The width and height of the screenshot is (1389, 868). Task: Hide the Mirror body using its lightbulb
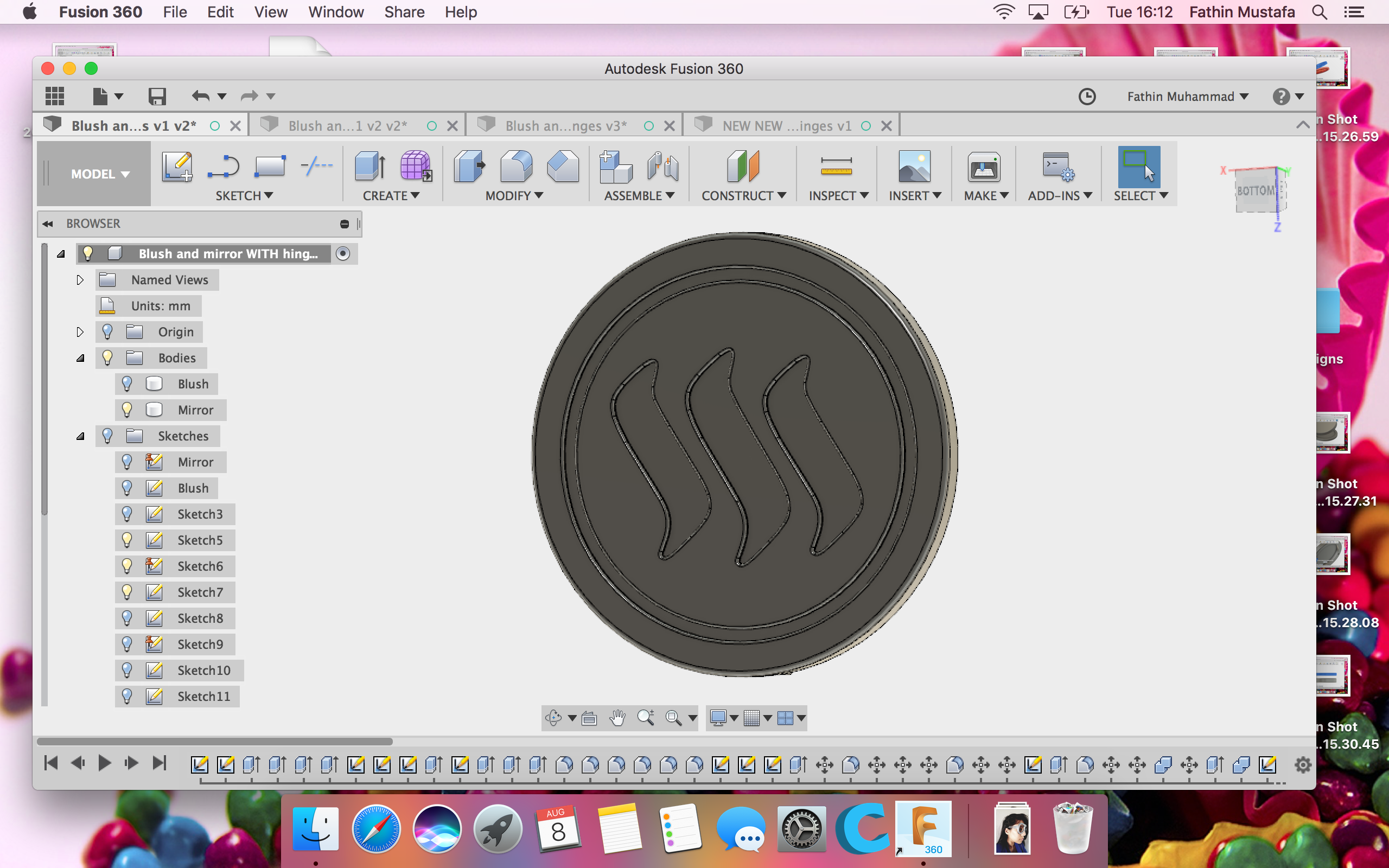(127, 410)
